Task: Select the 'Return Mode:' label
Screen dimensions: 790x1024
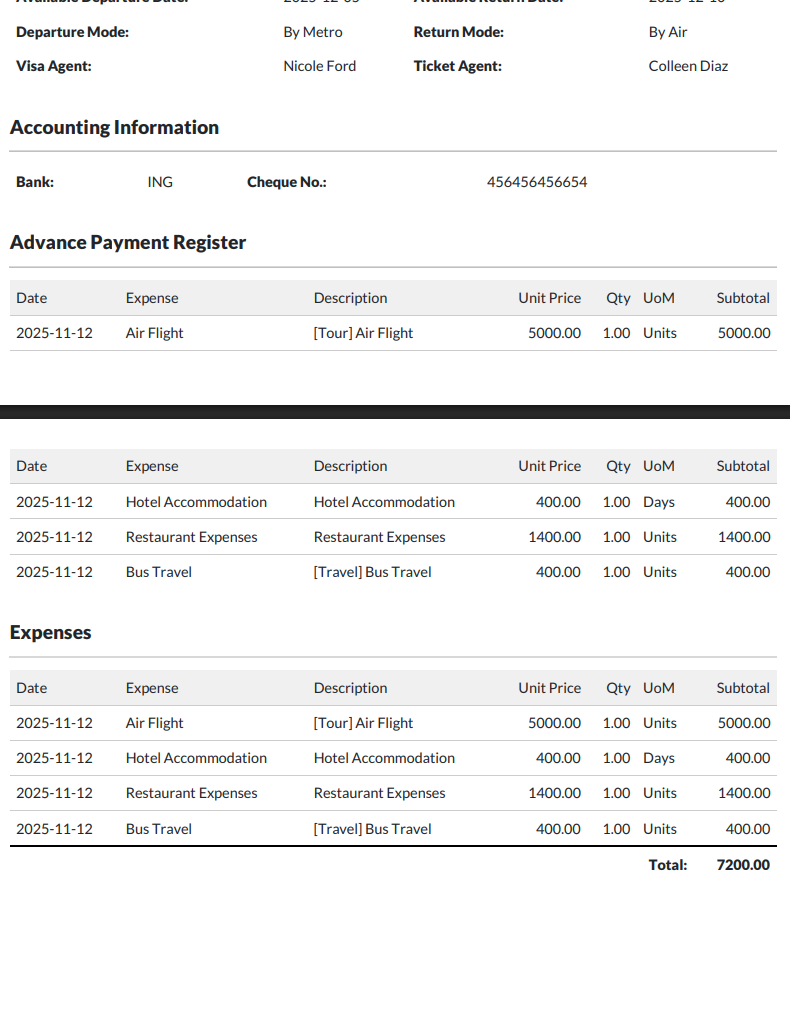Action: [458, 32]
